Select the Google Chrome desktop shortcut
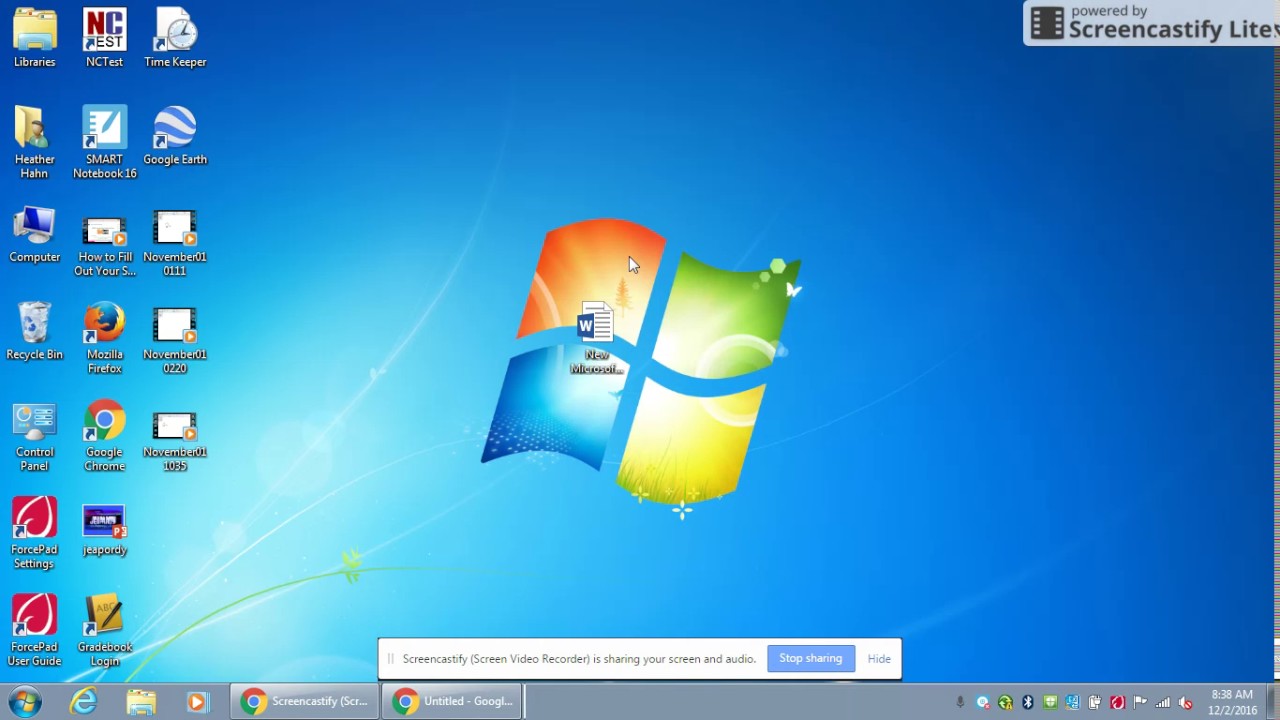1280x720 pixels. pos(104,436)
